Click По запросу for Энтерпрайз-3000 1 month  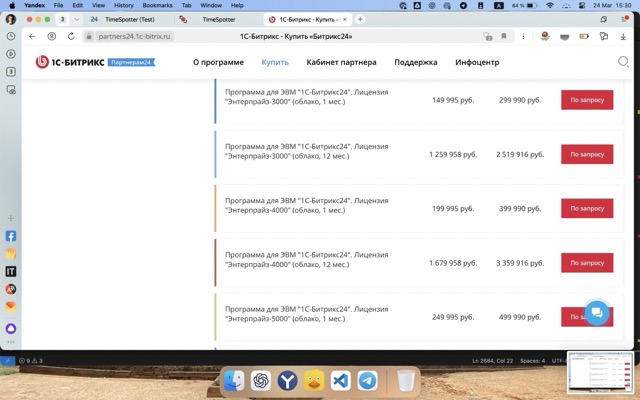pos(587,100)
